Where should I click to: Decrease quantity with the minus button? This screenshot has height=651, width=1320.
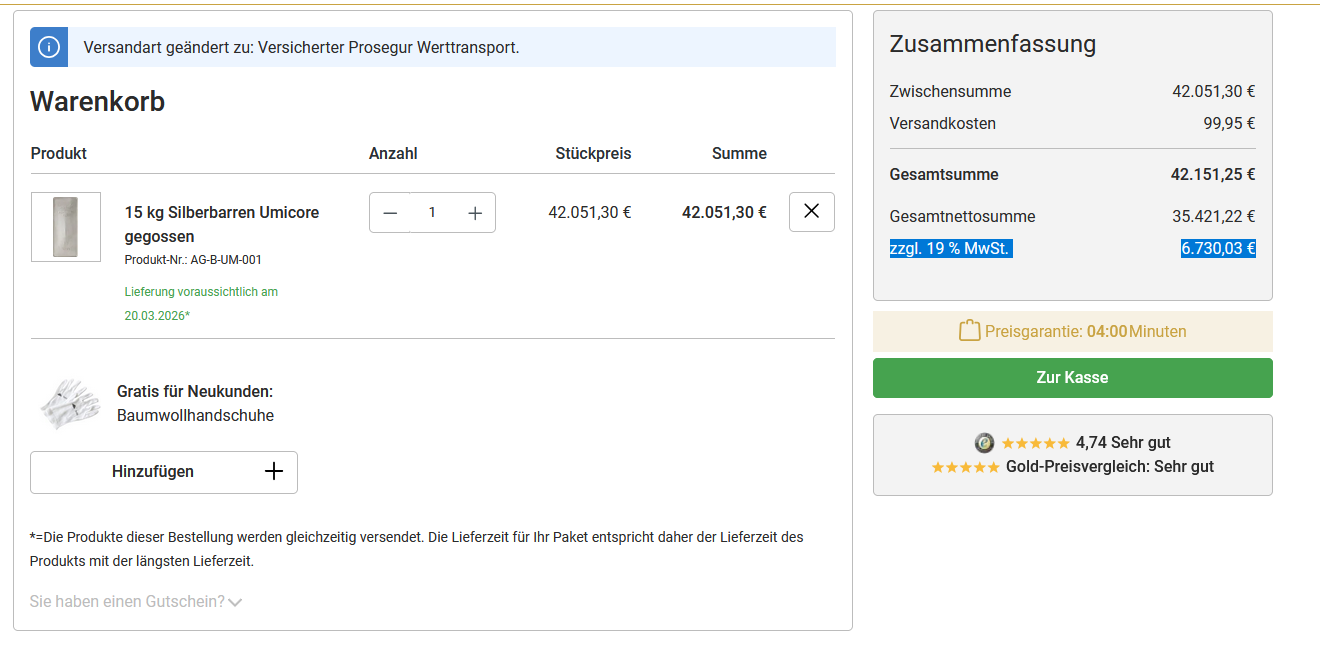[391, 213]
